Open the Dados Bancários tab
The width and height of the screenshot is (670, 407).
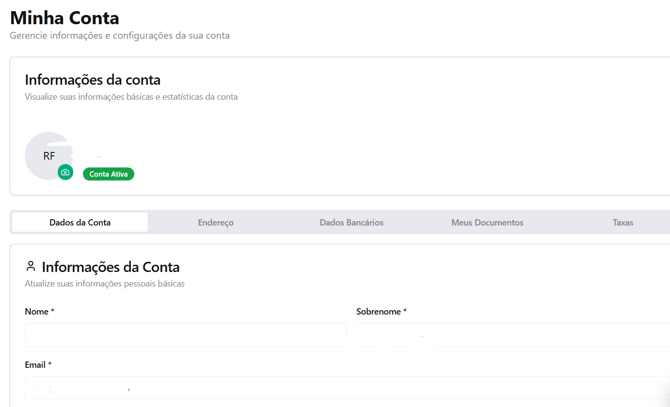pos(351,222)
